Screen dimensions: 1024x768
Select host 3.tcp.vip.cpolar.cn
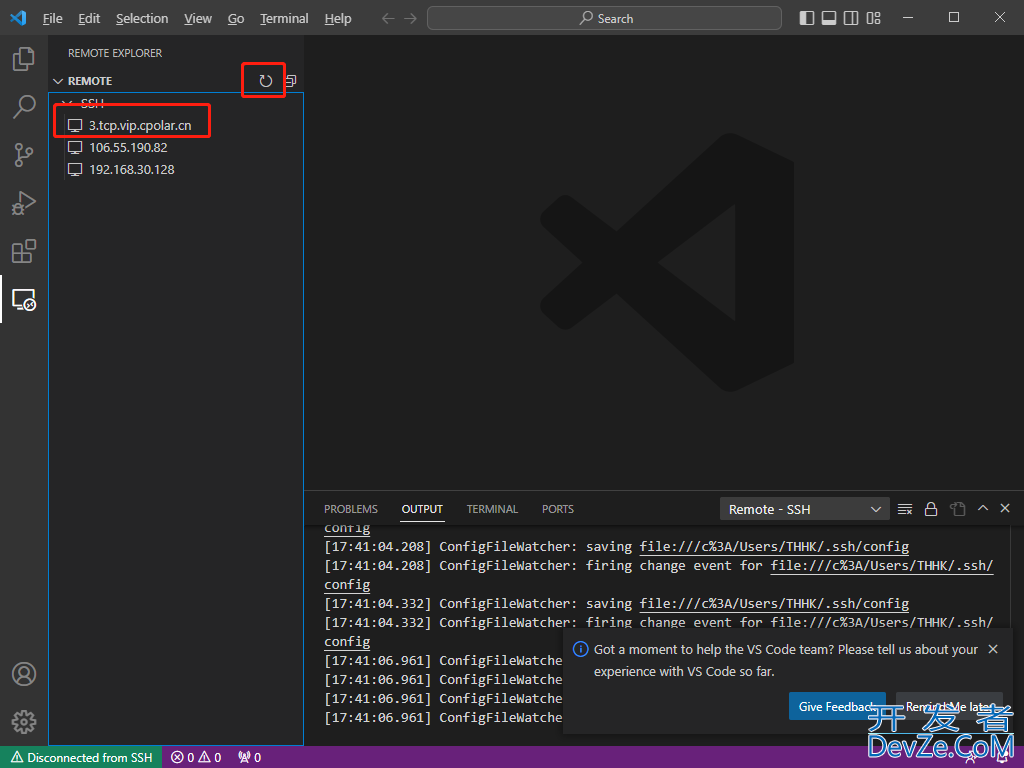coord(140,125)
